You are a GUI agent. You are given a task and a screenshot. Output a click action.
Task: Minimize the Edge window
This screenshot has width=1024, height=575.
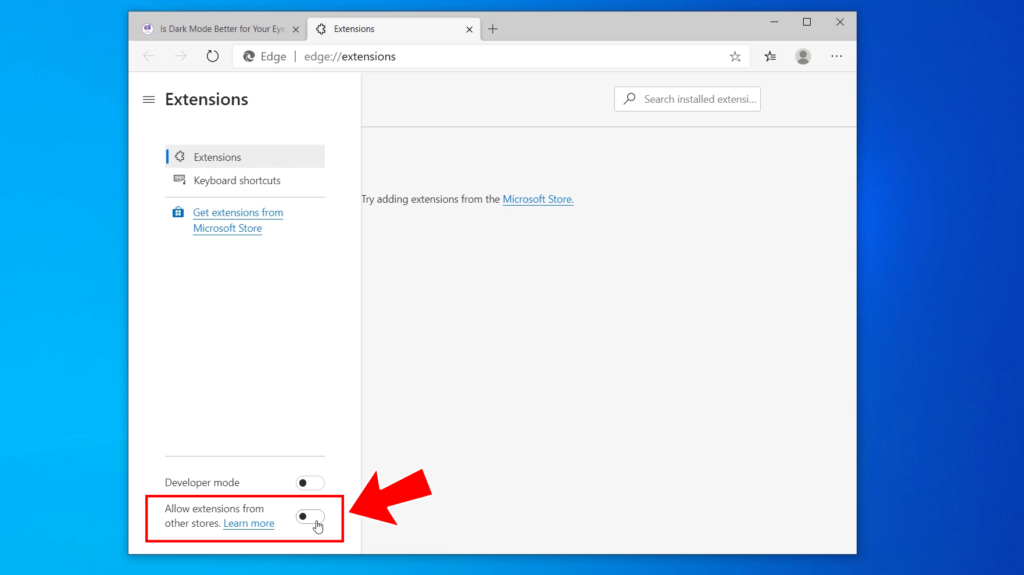tap(774, 22)
